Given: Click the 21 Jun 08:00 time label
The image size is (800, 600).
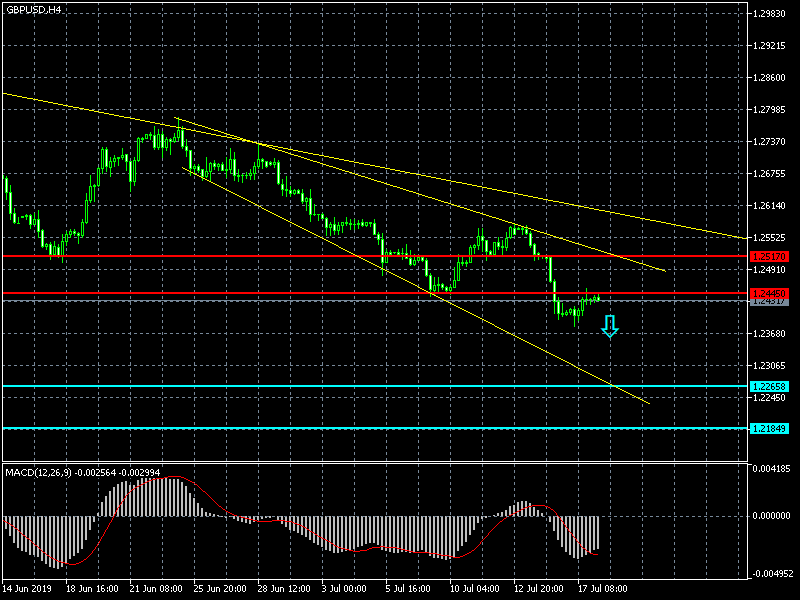Looking at the screenshot, I should pos(156,588).
